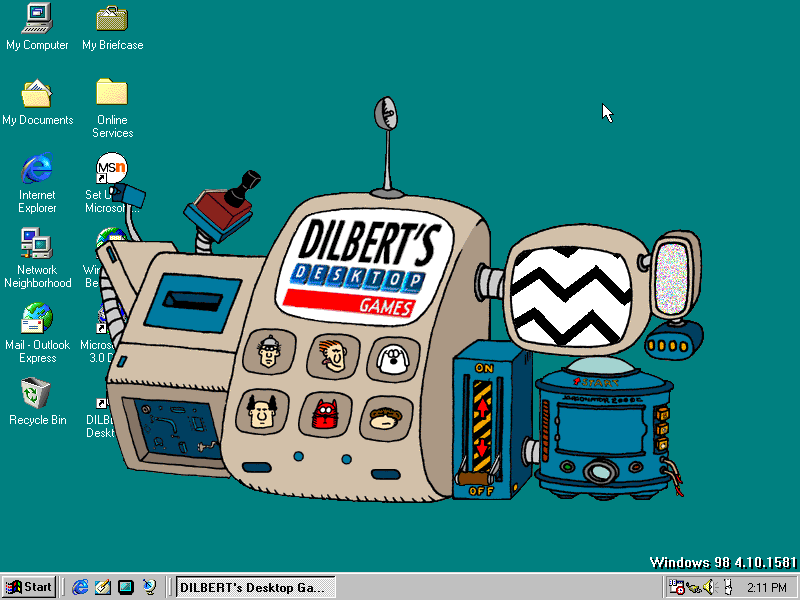Click the white tray icon left of the clock

point(728,587)
